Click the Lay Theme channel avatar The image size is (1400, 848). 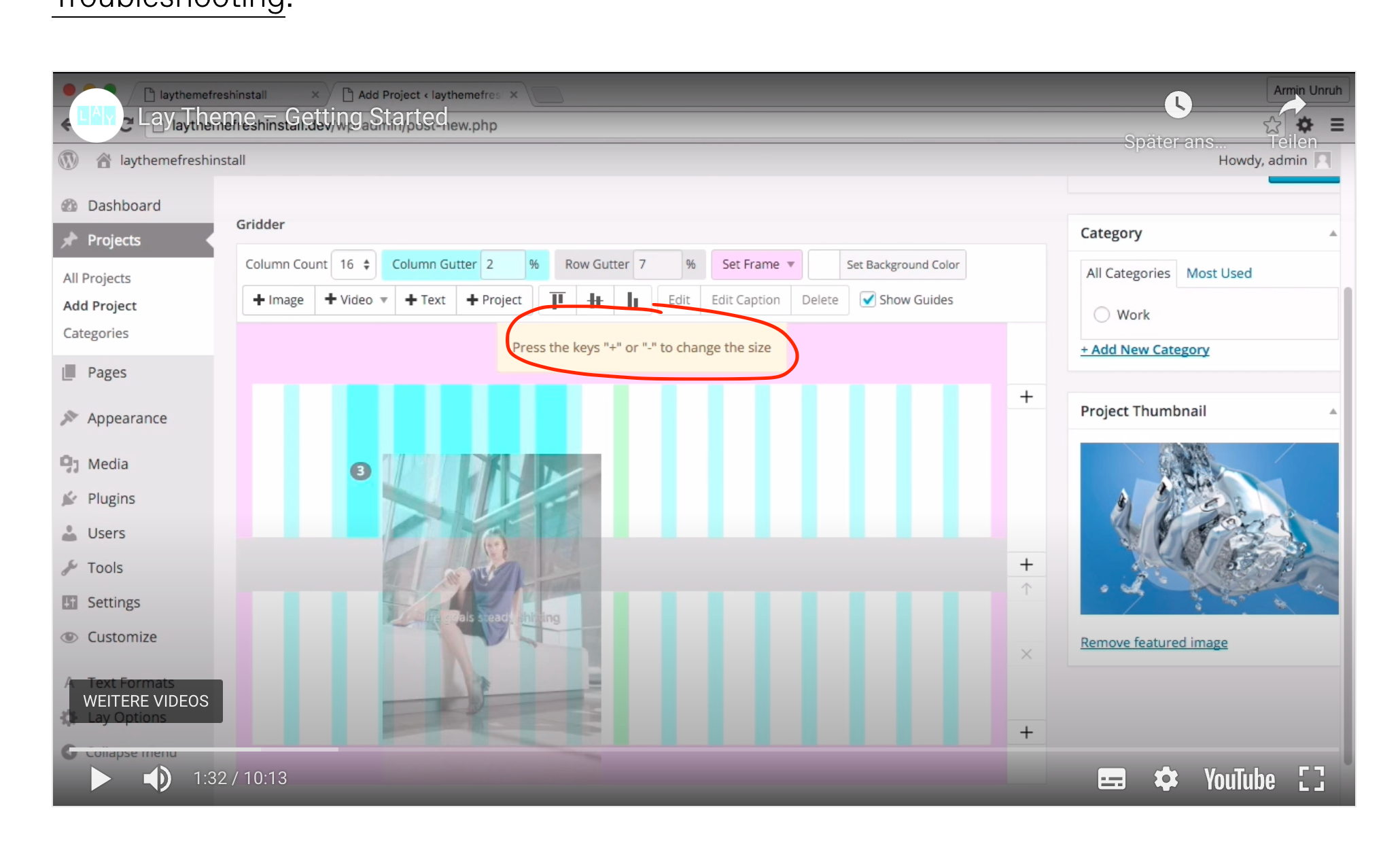(x=96, y=116)
